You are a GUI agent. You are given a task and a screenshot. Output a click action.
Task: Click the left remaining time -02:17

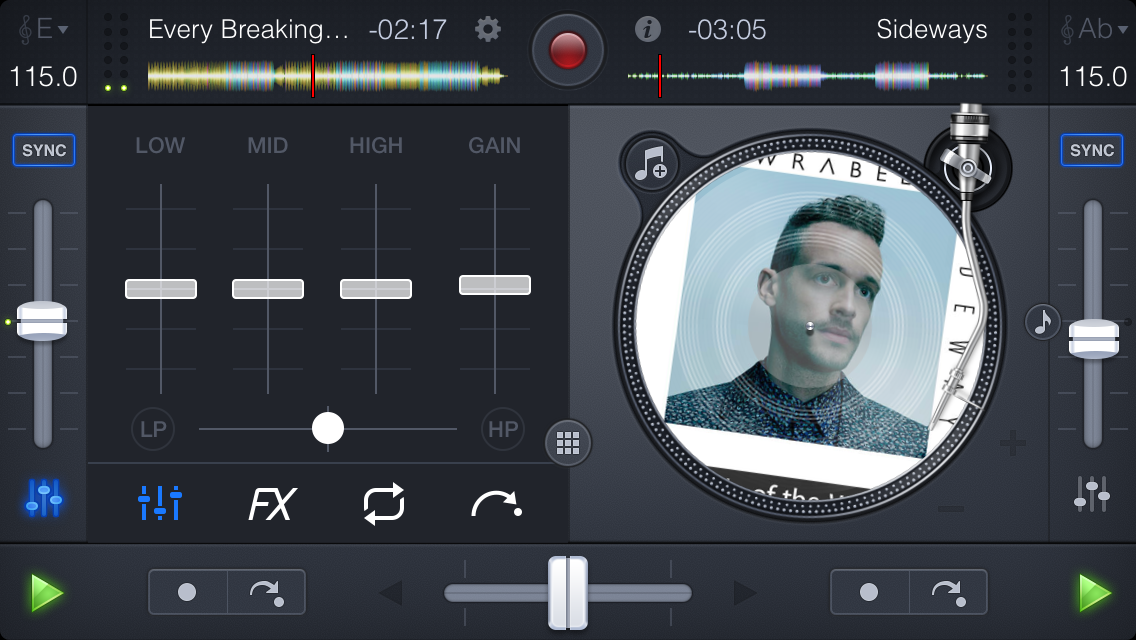click(408, 30)
